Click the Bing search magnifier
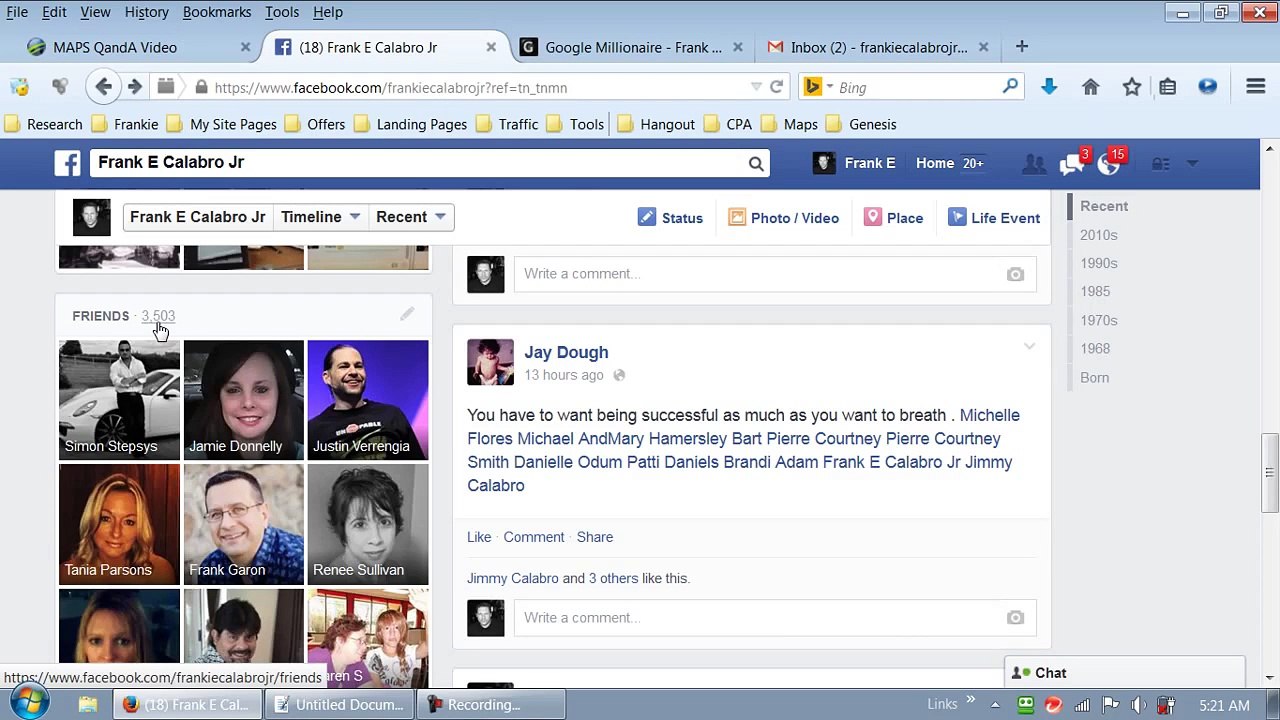Screen dimensions: 1280x720 (x=1010, y=87)
